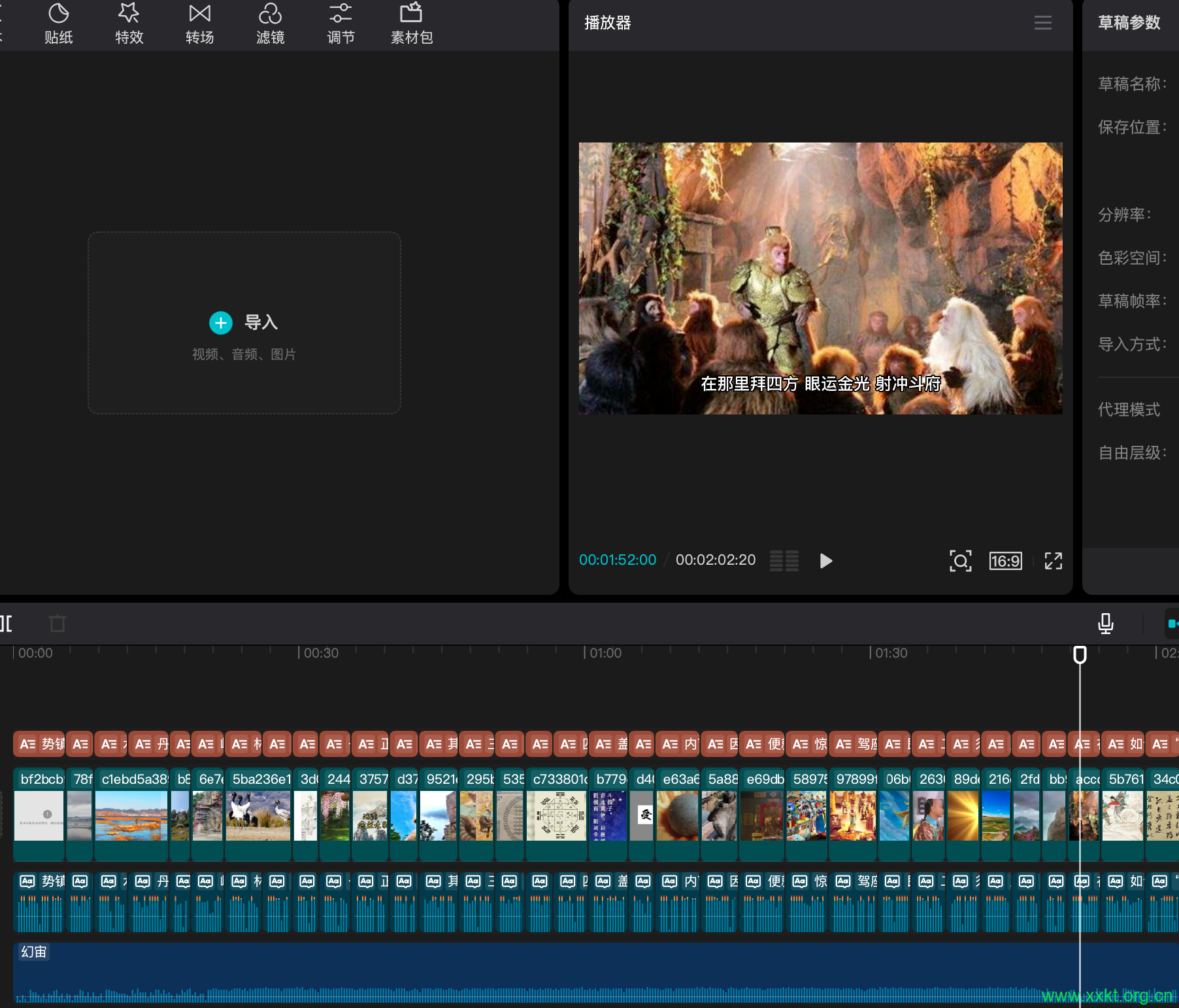Select the 3757 video clip
This screenshot has width=1179, height=1008.
point(370,813)
